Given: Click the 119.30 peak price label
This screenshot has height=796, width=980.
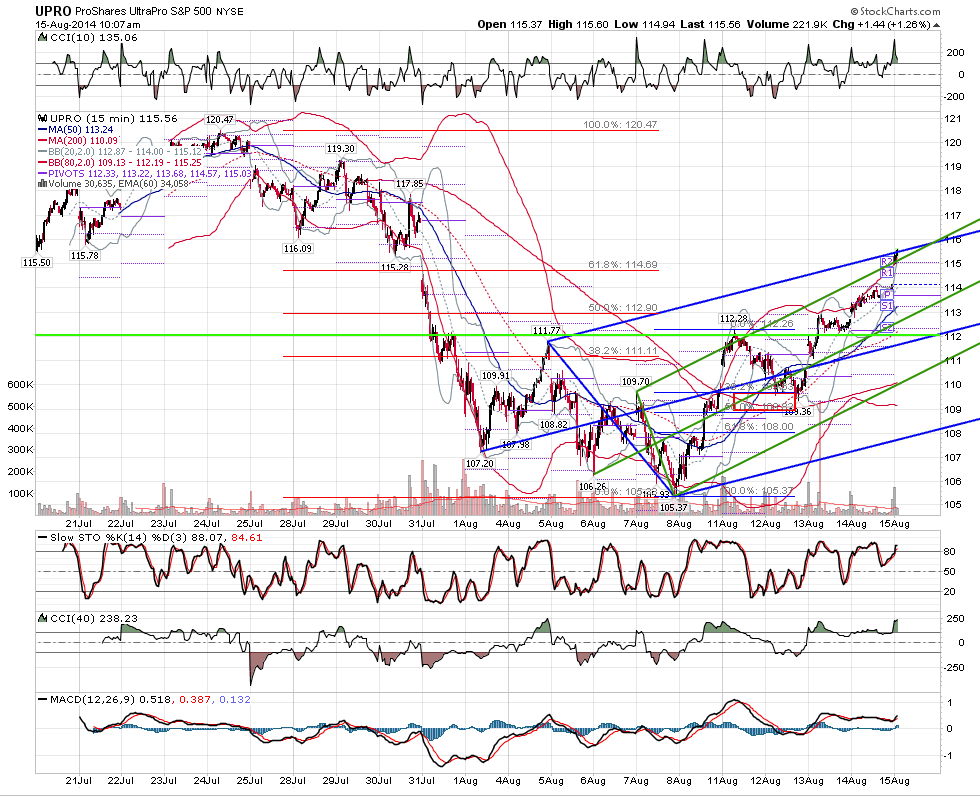Looking at the screenshot, I should click(x=340, y=149).
